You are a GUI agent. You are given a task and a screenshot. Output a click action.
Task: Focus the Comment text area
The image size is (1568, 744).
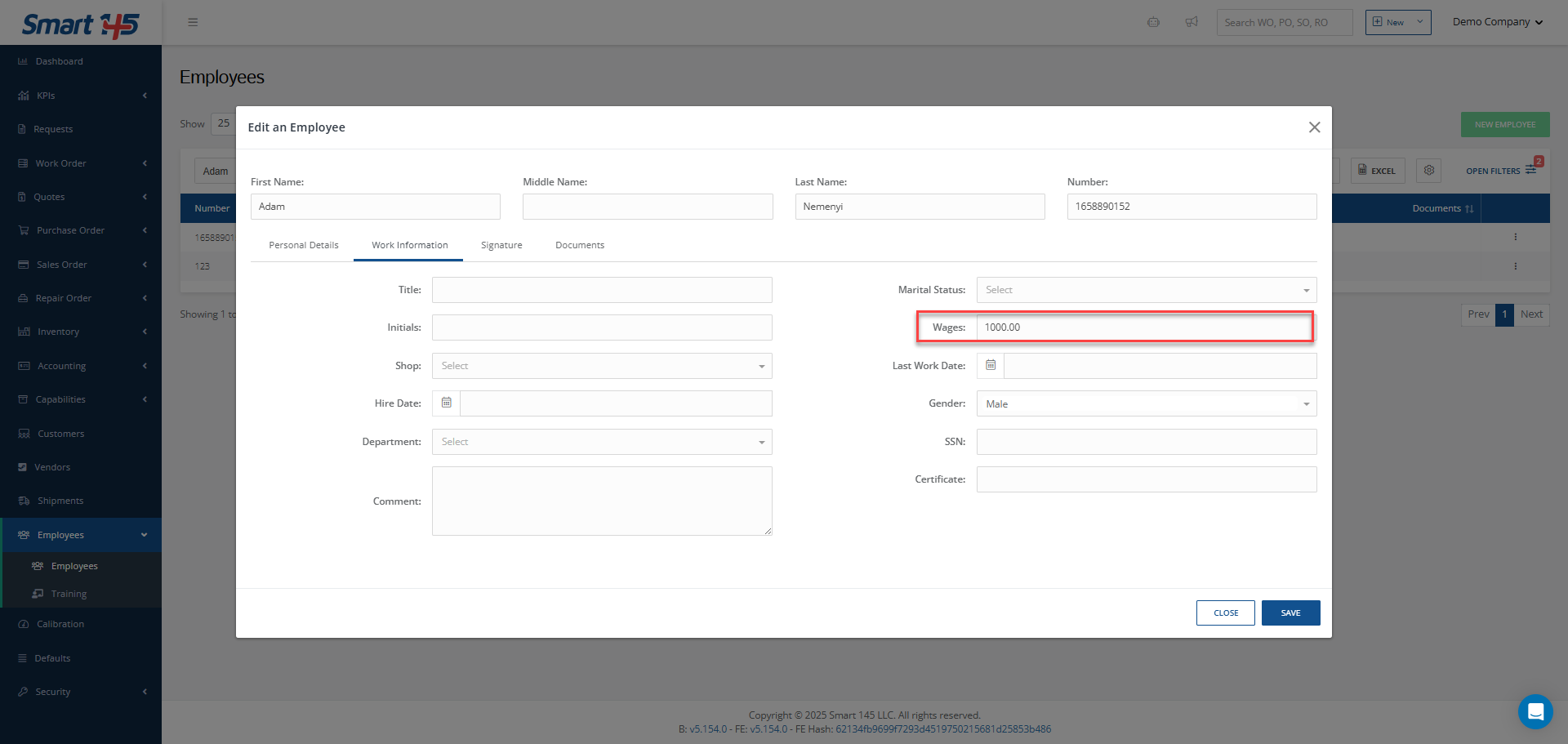tap(602, 501)
